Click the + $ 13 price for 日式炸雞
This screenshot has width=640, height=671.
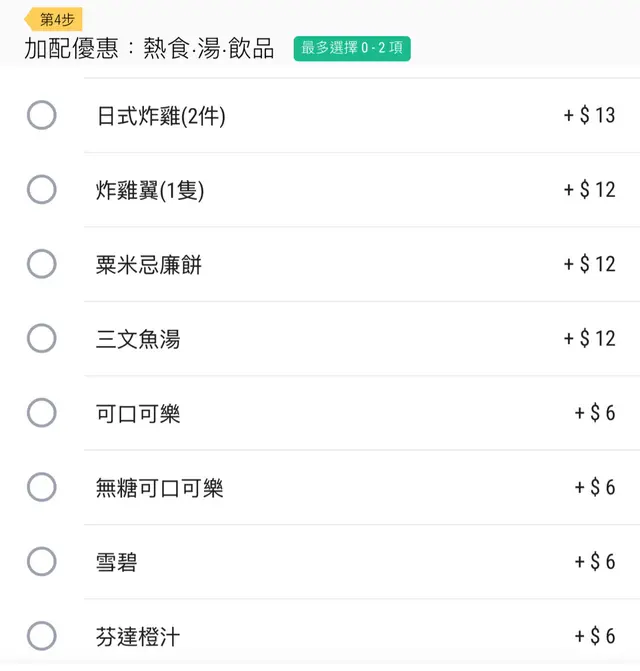point(589,116)
